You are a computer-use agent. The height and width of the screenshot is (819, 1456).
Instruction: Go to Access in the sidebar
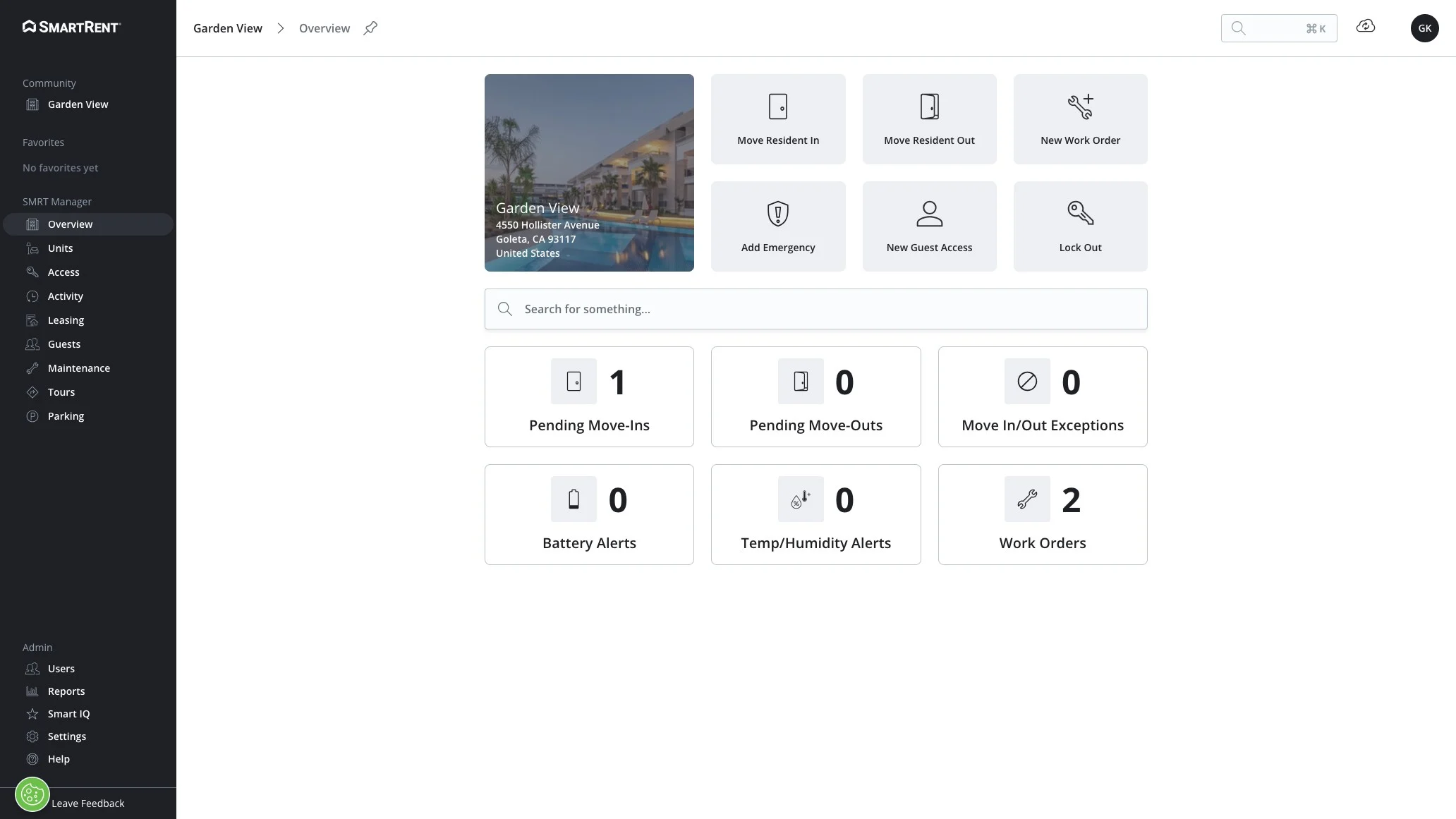tap(88, 272)
